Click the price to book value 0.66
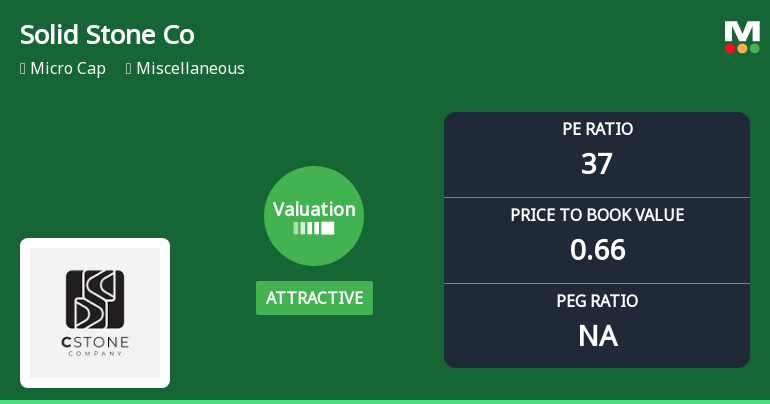Screen dimensions: 770x404 tap(597, 250)
